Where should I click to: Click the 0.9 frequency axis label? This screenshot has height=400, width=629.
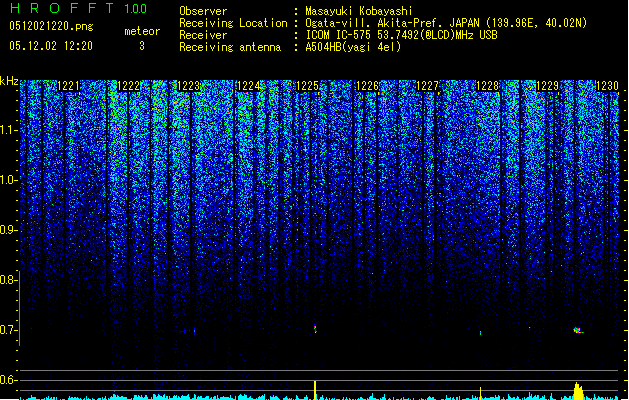tap(8, 230)
